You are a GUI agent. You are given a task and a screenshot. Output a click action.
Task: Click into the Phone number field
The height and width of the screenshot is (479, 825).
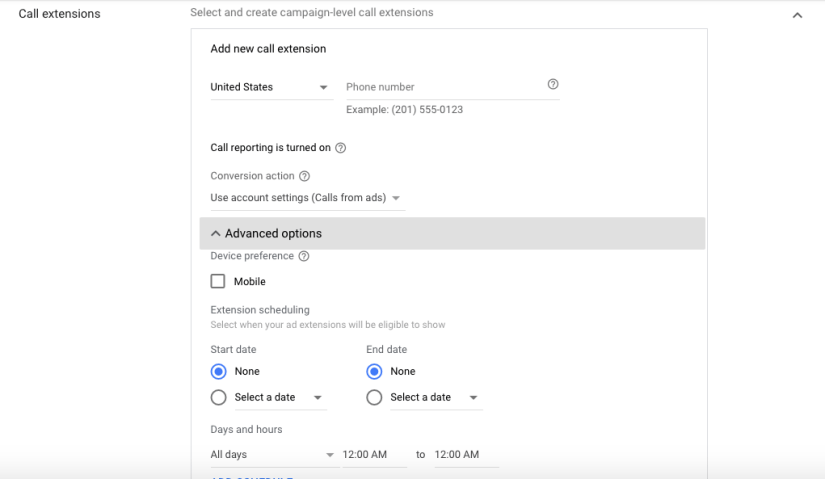click(x=440, y=88)
